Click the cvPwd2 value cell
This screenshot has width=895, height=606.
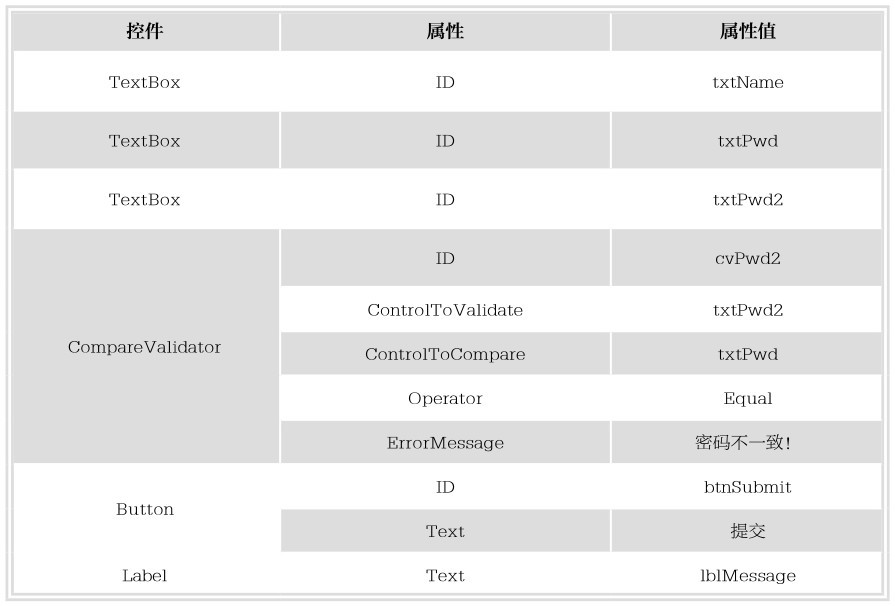(747, 258)
